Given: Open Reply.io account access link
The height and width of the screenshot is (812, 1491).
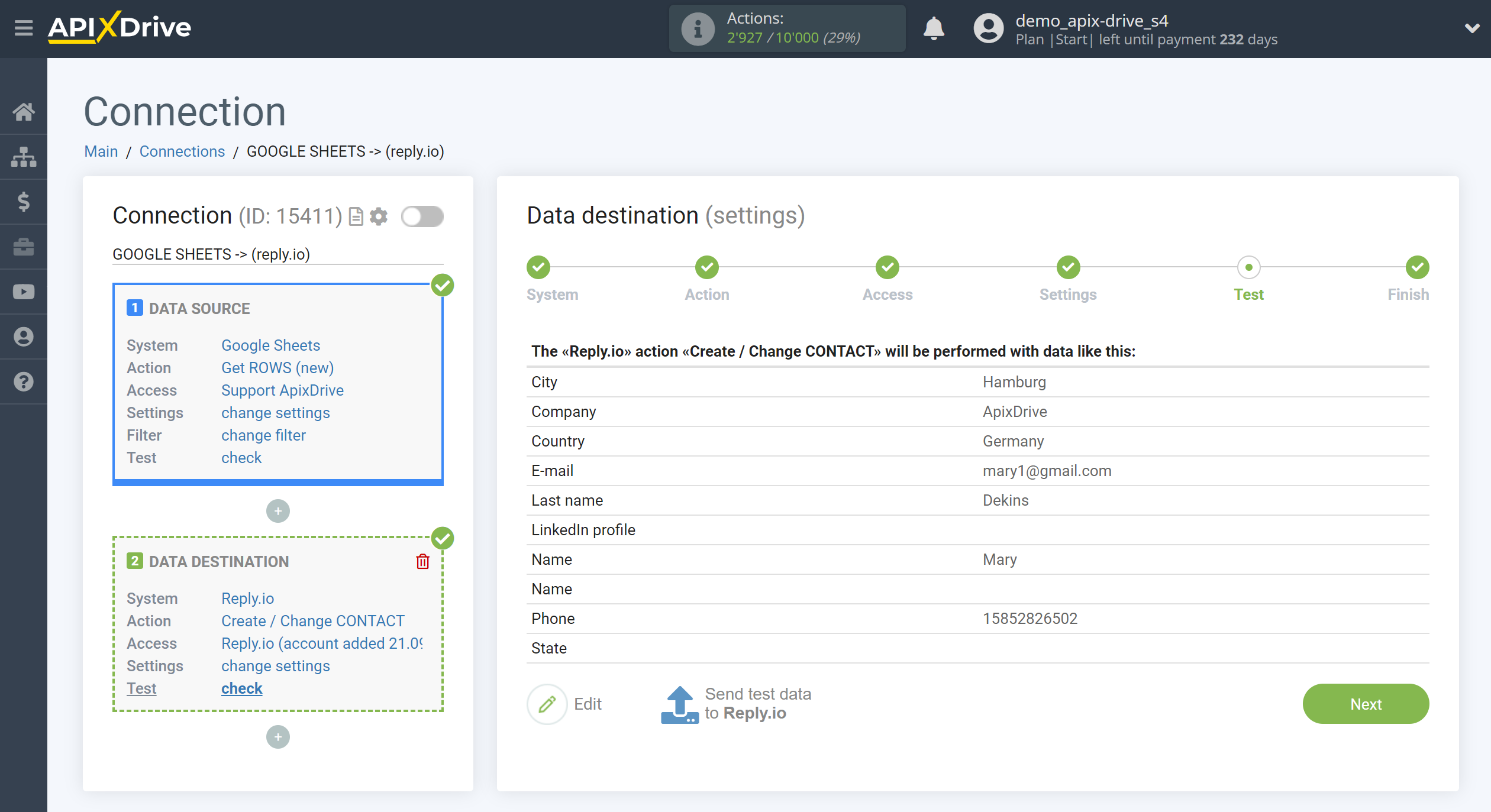Looking at the screenshot, I should coord(322,643).
